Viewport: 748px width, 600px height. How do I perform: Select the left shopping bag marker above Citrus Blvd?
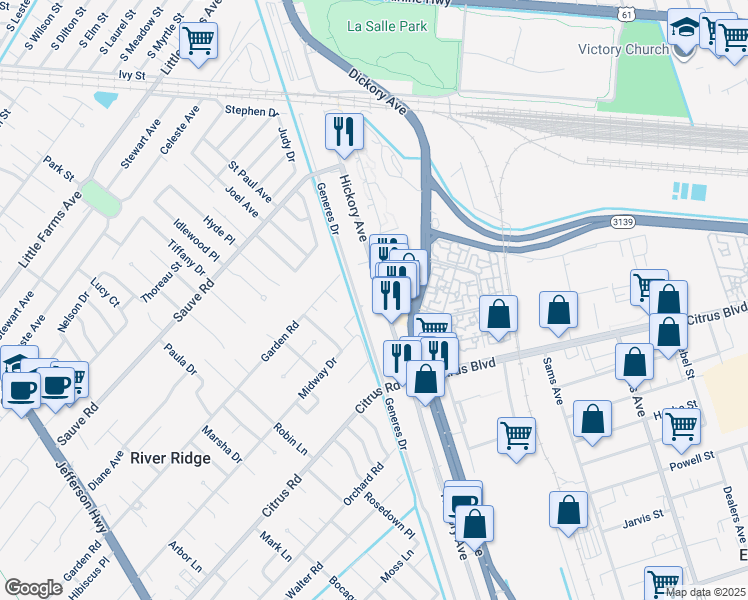[x=499, y=315]
